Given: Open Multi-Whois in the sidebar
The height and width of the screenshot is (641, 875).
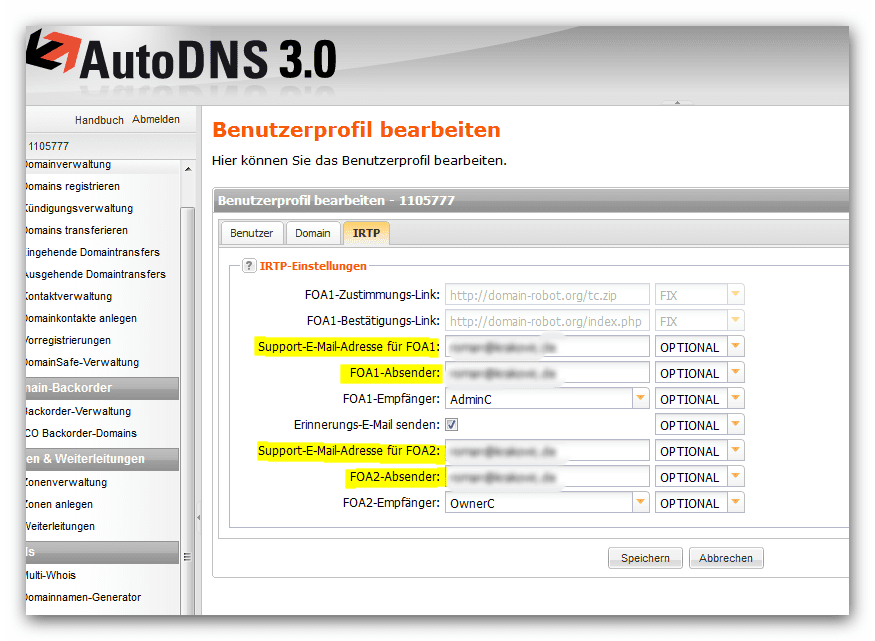Looking at the screenshot, I should tap(51, 575).
